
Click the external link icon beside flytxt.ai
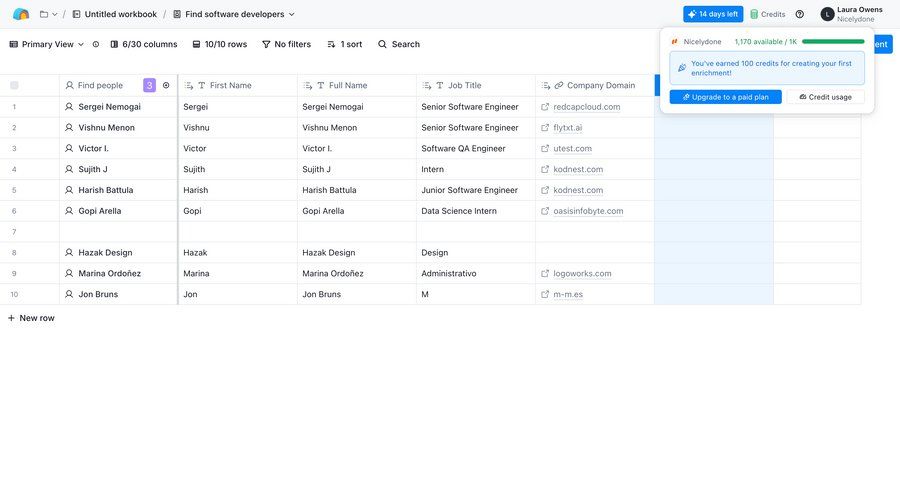click(x=545, y=127)
